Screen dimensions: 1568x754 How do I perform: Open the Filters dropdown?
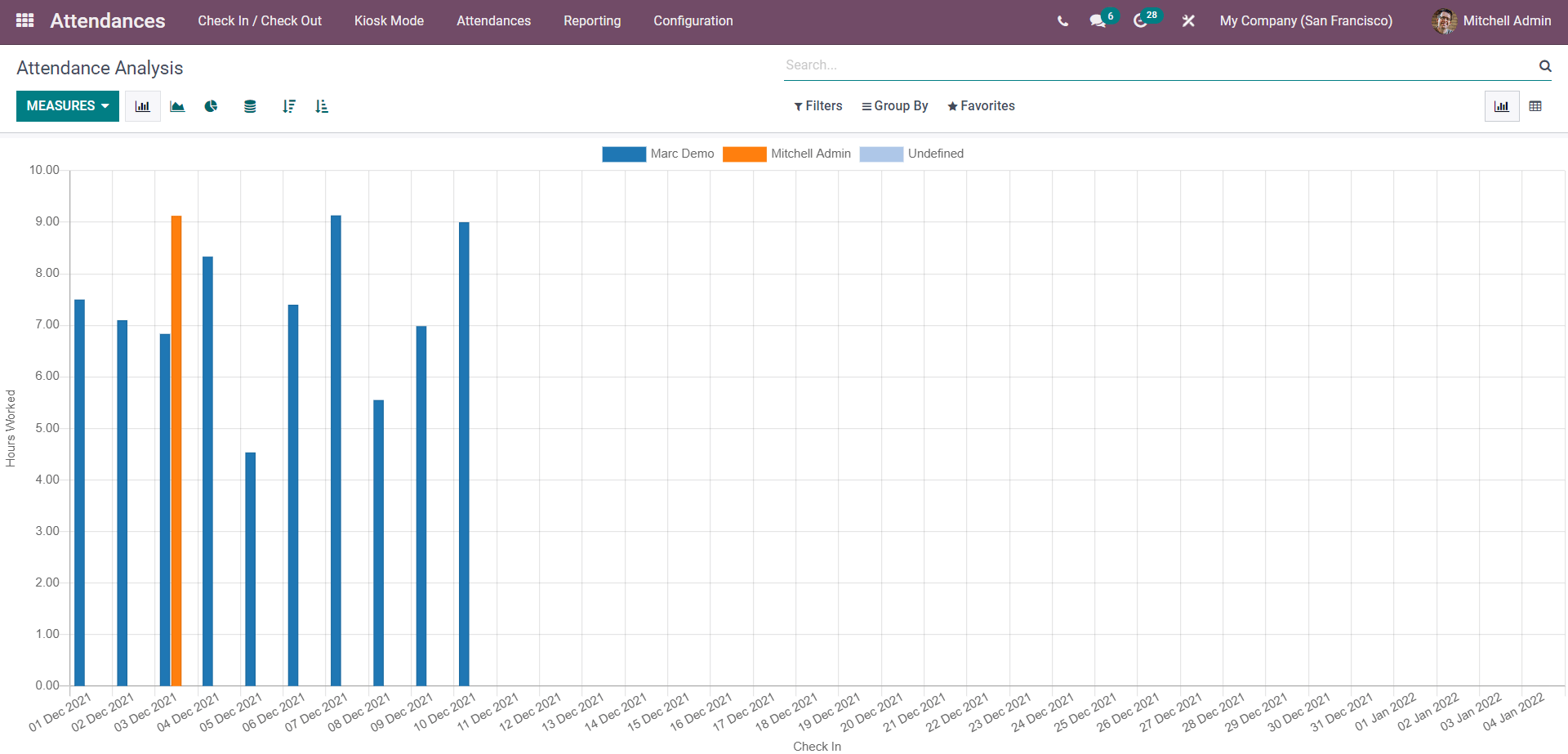click(x=817, y=106)
